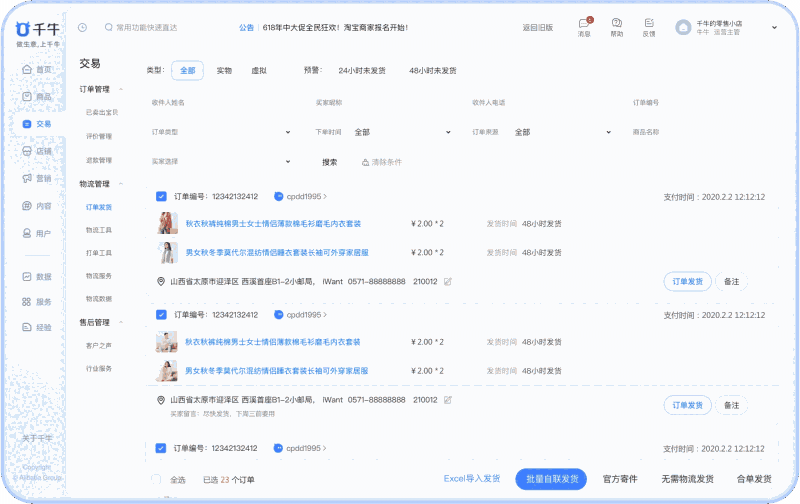Click the shop avatar icon
The height and width of the screenshot is (504, 800).
(x=683, y=28)
